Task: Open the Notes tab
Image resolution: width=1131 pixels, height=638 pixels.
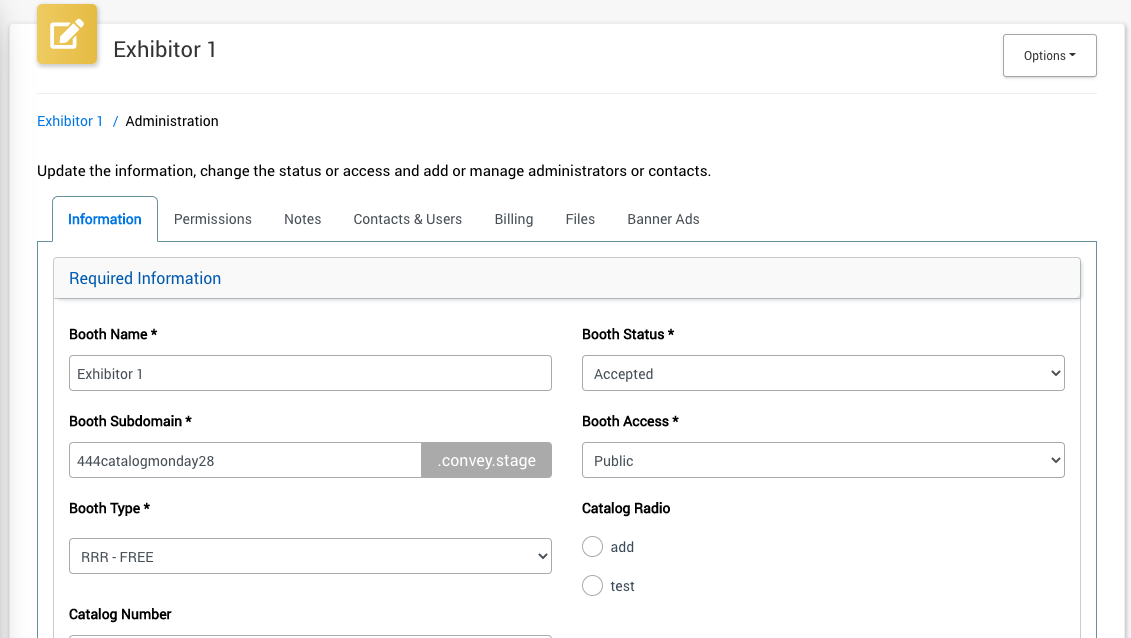Action: tap(302, 219)
